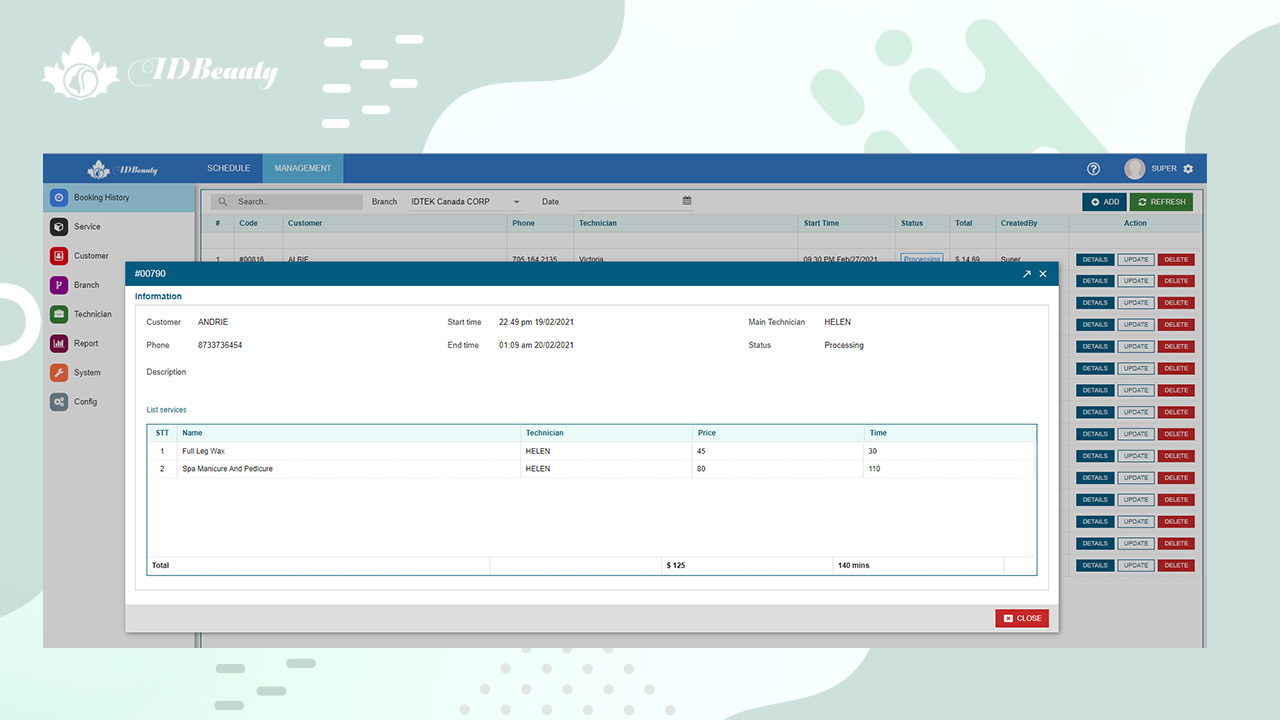Select the MANAGEMENT tab
This screenshot has width=1280, height=720.
coord(302,168)
